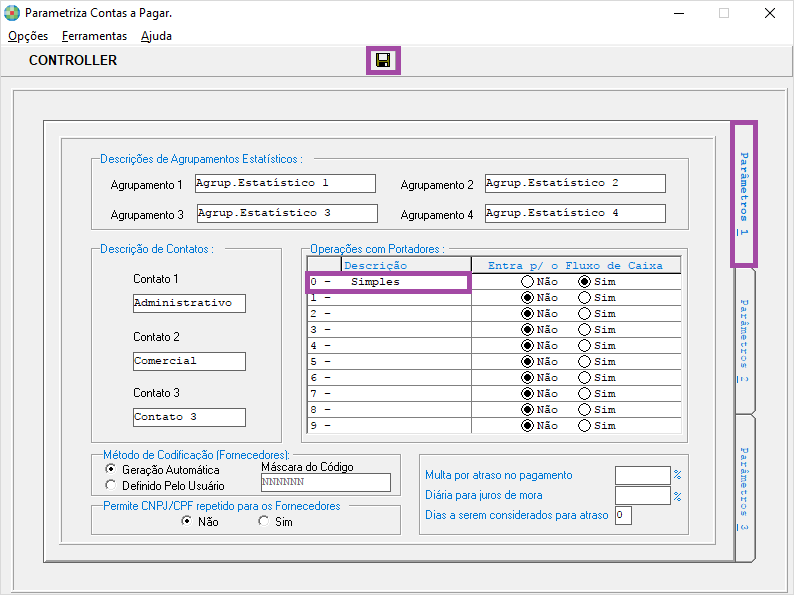Screen dimensions: 794x595
Task: Click the Contato 3 input field
Action: (189, 417)
